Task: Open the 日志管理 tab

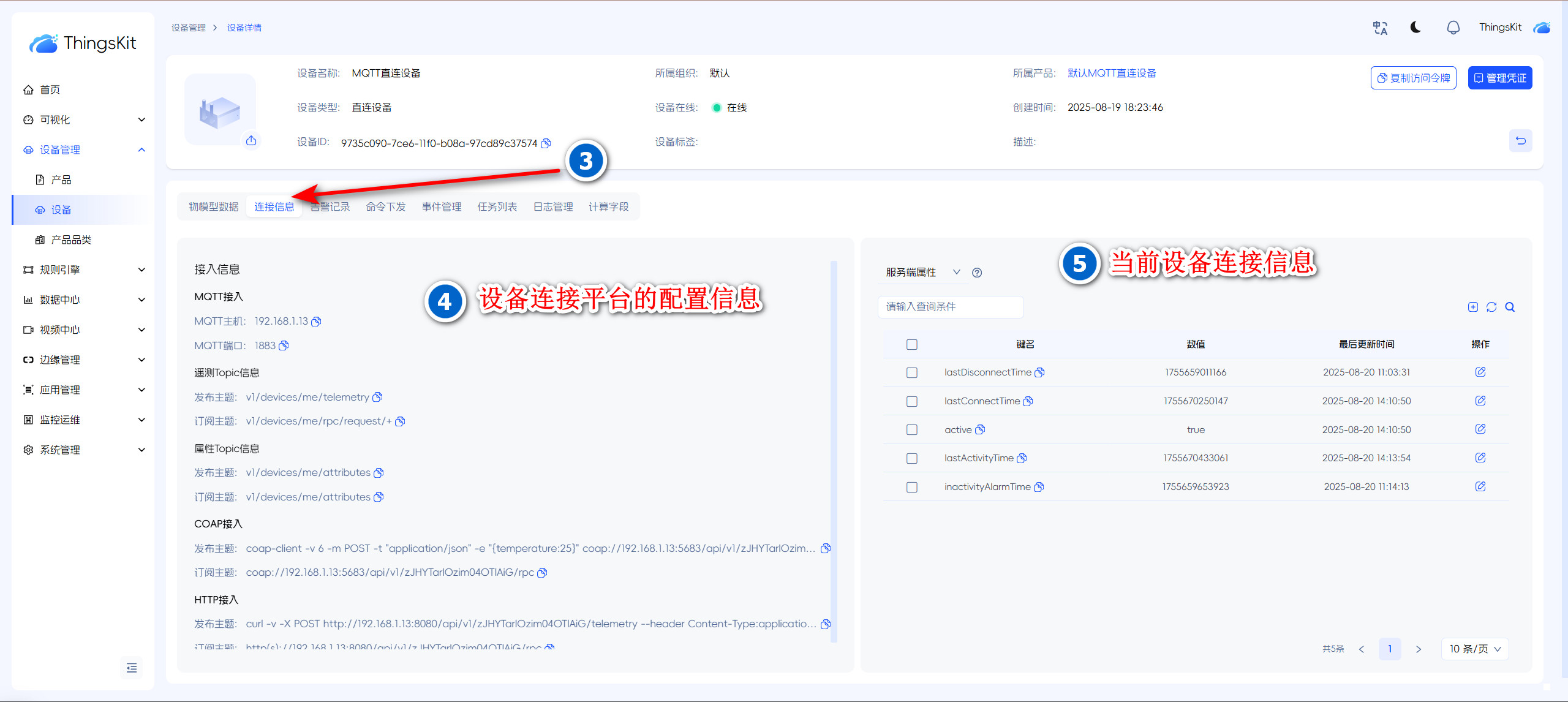Action: (x=552, y=207)
